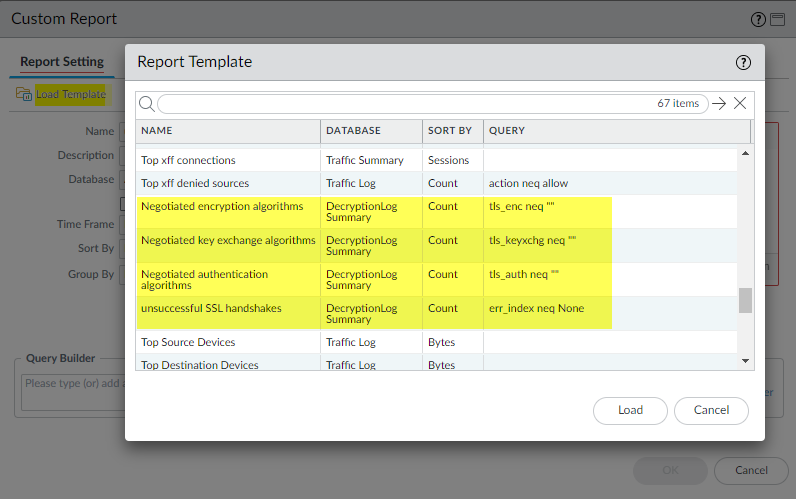Select Negotiated encryption algorithms row

point(222,206)
